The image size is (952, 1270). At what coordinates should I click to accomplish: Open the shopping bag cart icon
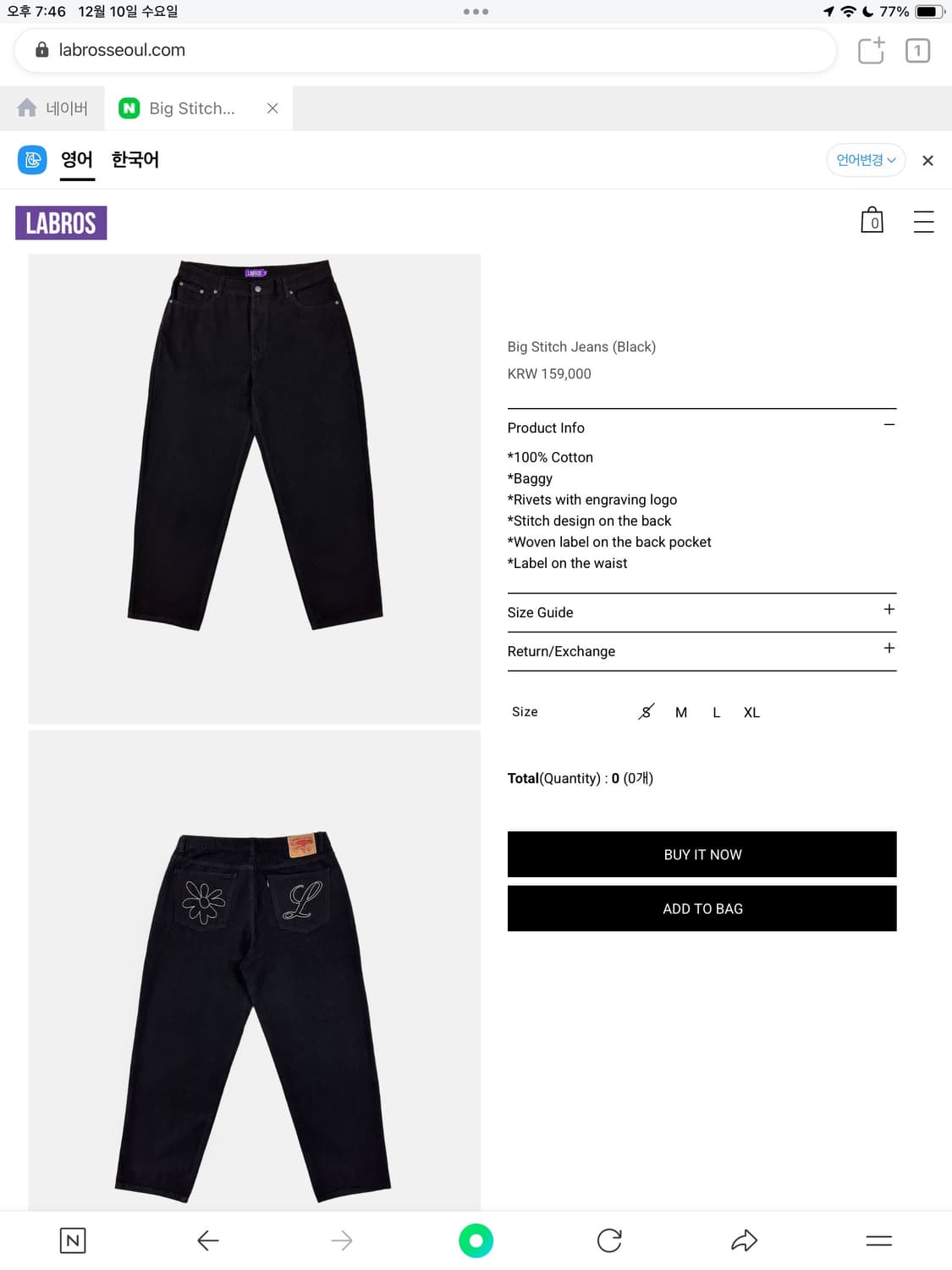coord(872,220)
